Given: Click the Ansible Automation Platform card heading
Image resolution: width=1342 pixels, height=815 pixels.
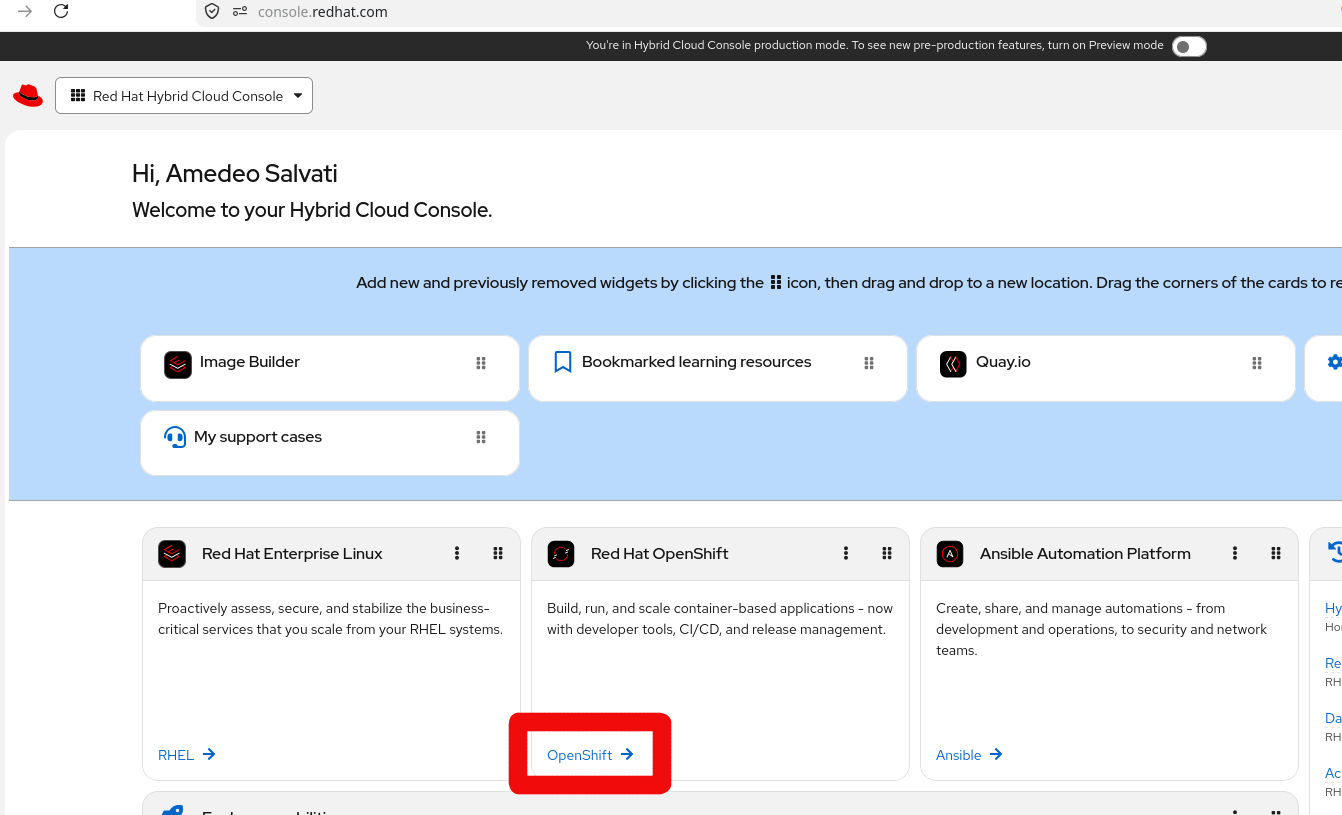Looking at the screenshot, I should point(1085,554).
